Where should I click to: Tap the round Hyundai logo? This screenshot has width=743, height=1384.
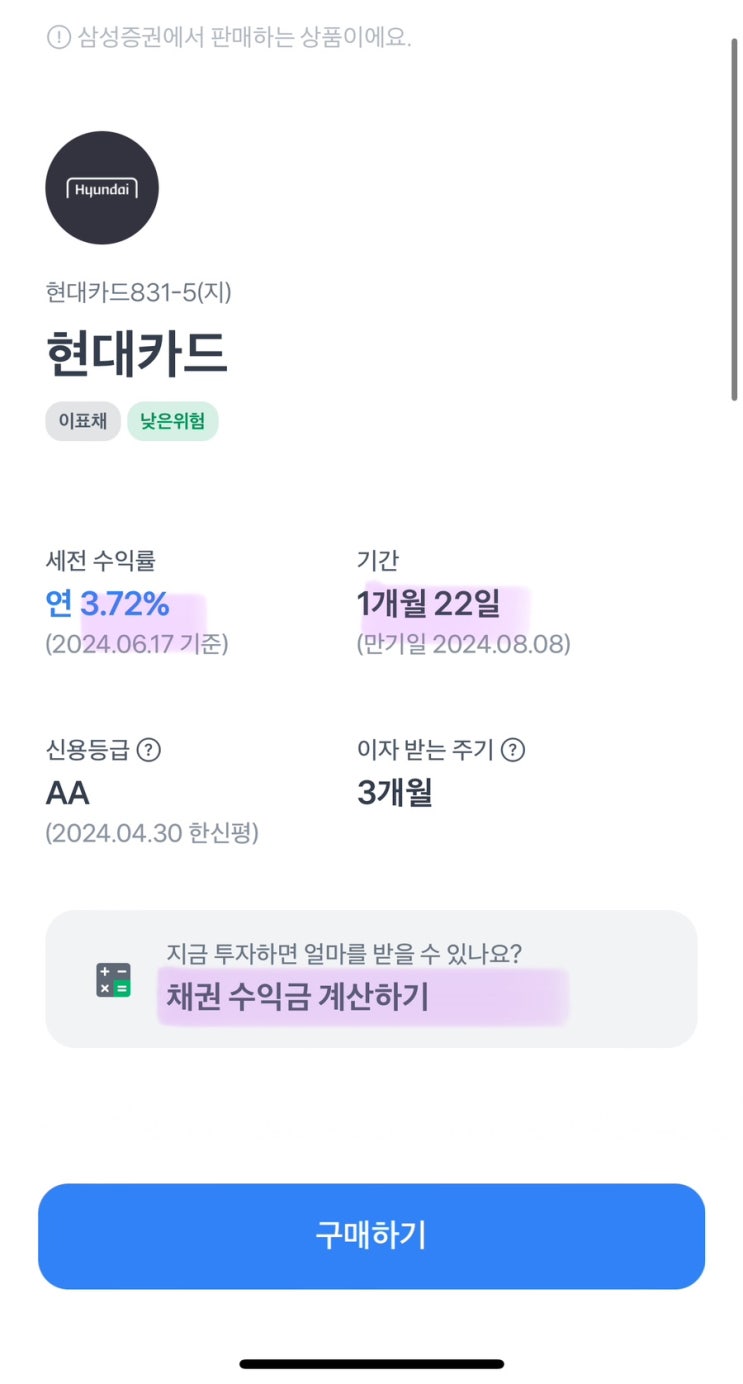(102, 188)
